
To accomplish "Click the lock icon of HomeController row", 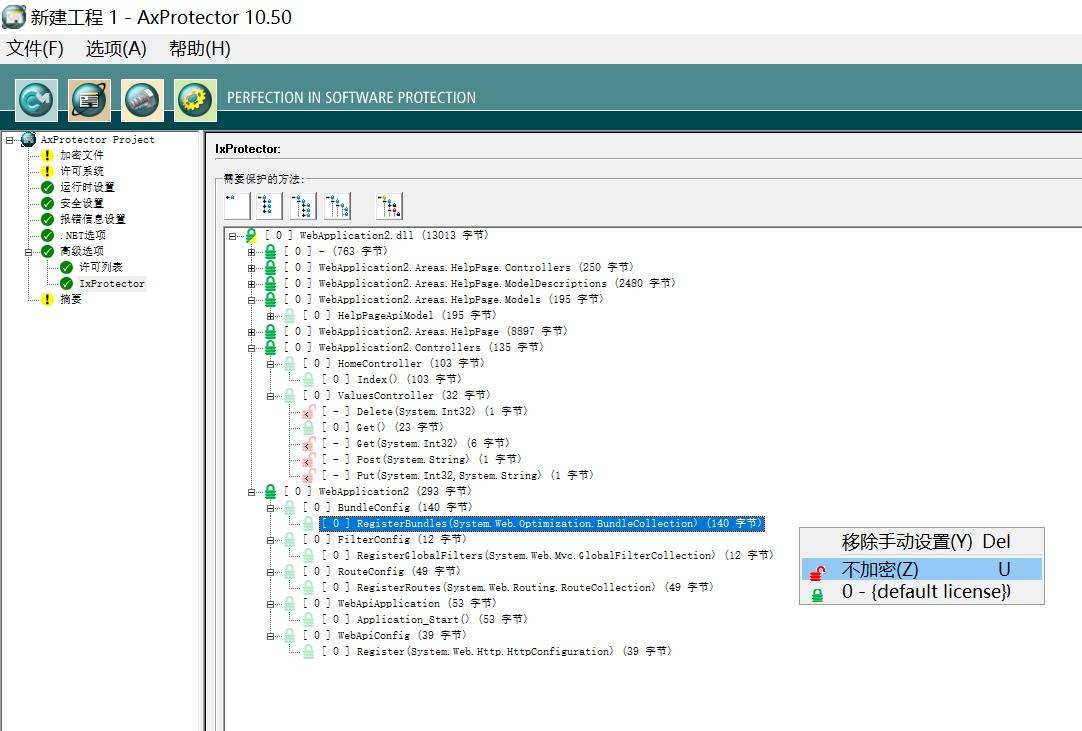I will tap(290, 363).
